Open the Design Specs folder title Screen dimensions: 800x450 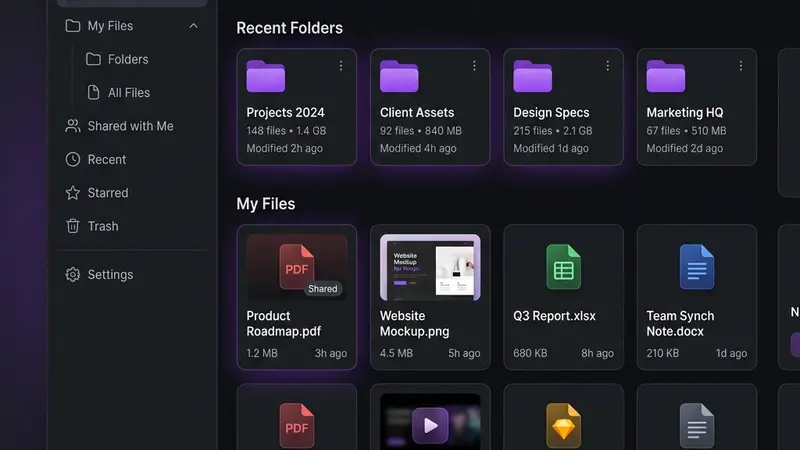coord(551,112)
